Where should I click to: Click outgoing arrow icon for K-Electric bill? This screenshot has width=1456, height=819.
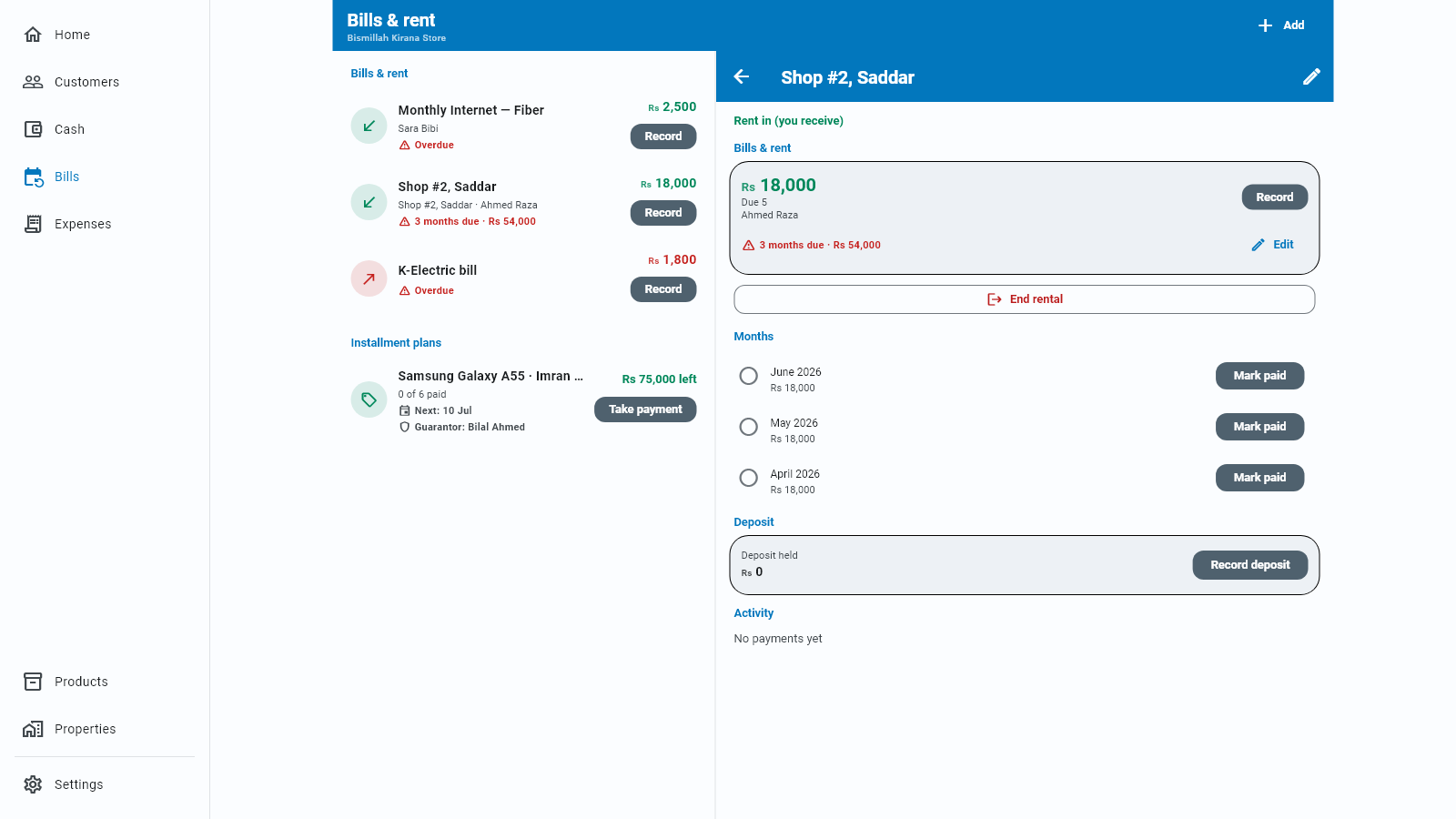click(369, 278)
